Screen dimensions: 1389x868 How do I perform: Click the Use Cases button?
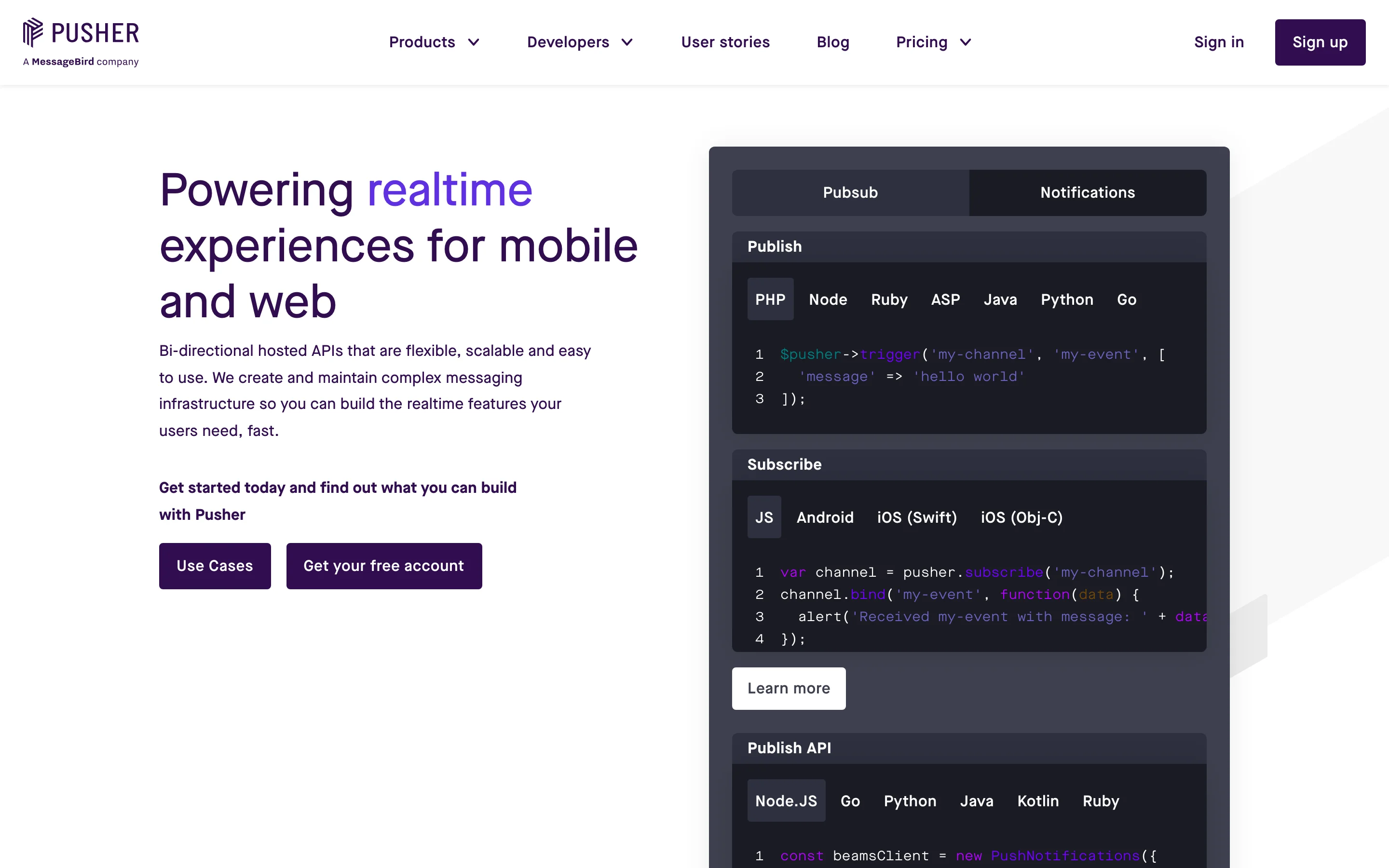pyautogui.click(x=215, y=566)
